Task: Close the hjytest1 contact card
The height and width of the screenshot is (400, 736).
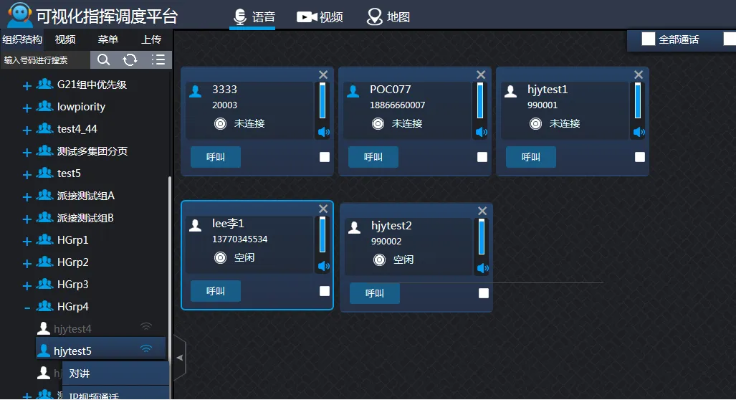Action: (639, 75)
